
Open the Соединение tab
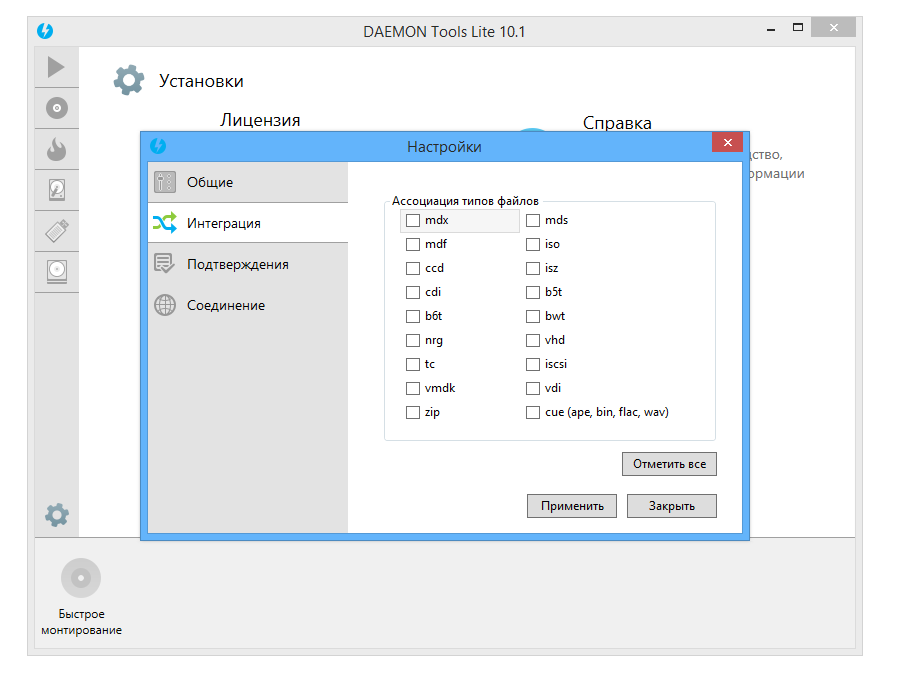[248, 305]
